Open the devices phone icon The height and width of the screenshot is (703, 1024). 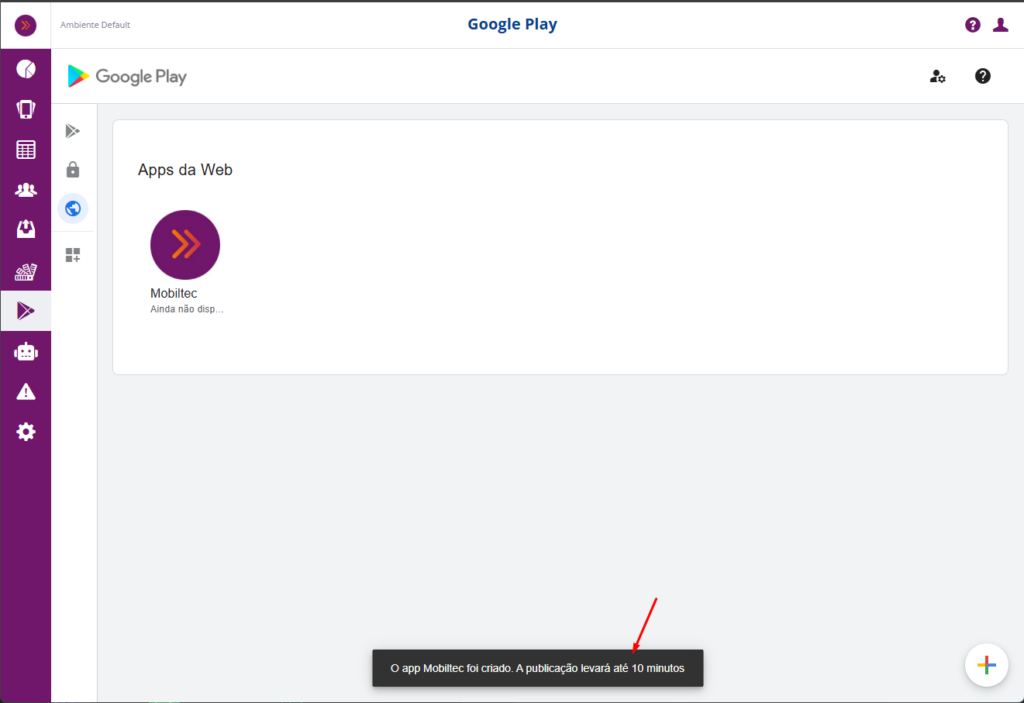pos(25,109)
